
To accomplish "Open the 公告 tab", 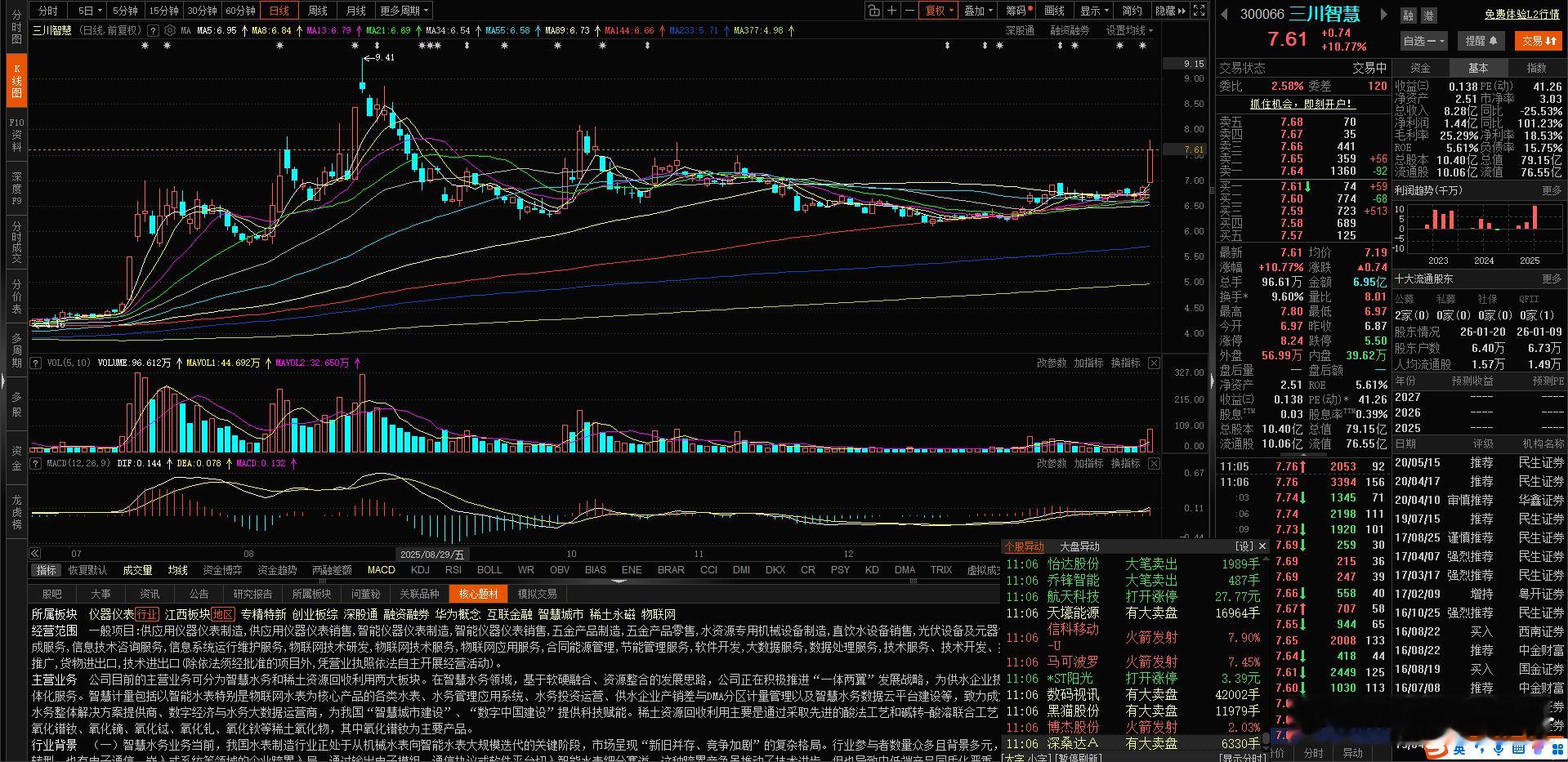I will 199,594.
